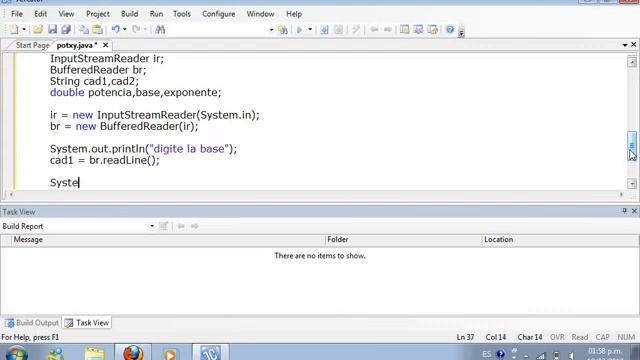Close the Task View panel
The image size is (640, 360).
634,211
